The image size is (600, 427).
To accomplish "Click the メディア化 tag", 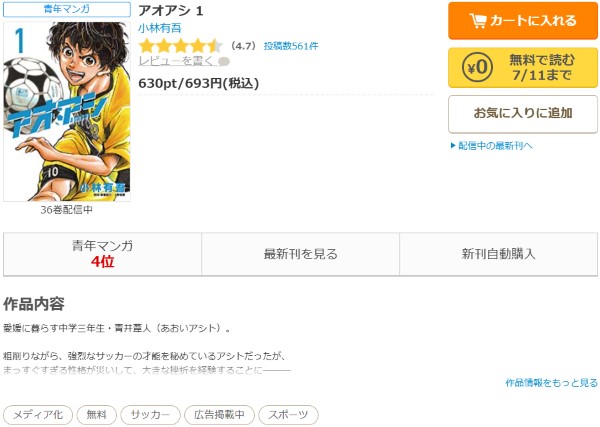I will click(38, 415).
